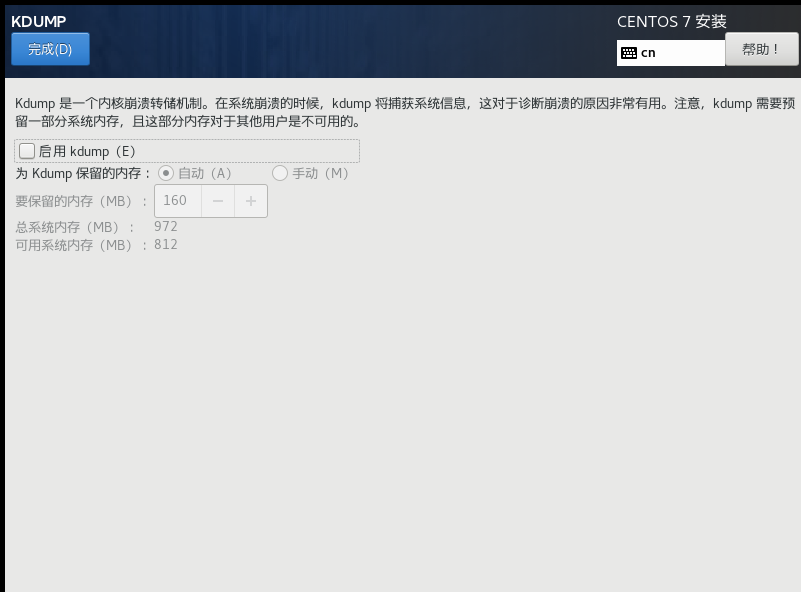Screen dimensions: 801x592
Task: Select the 手动 (M) radio button
Action: [279, 173]
